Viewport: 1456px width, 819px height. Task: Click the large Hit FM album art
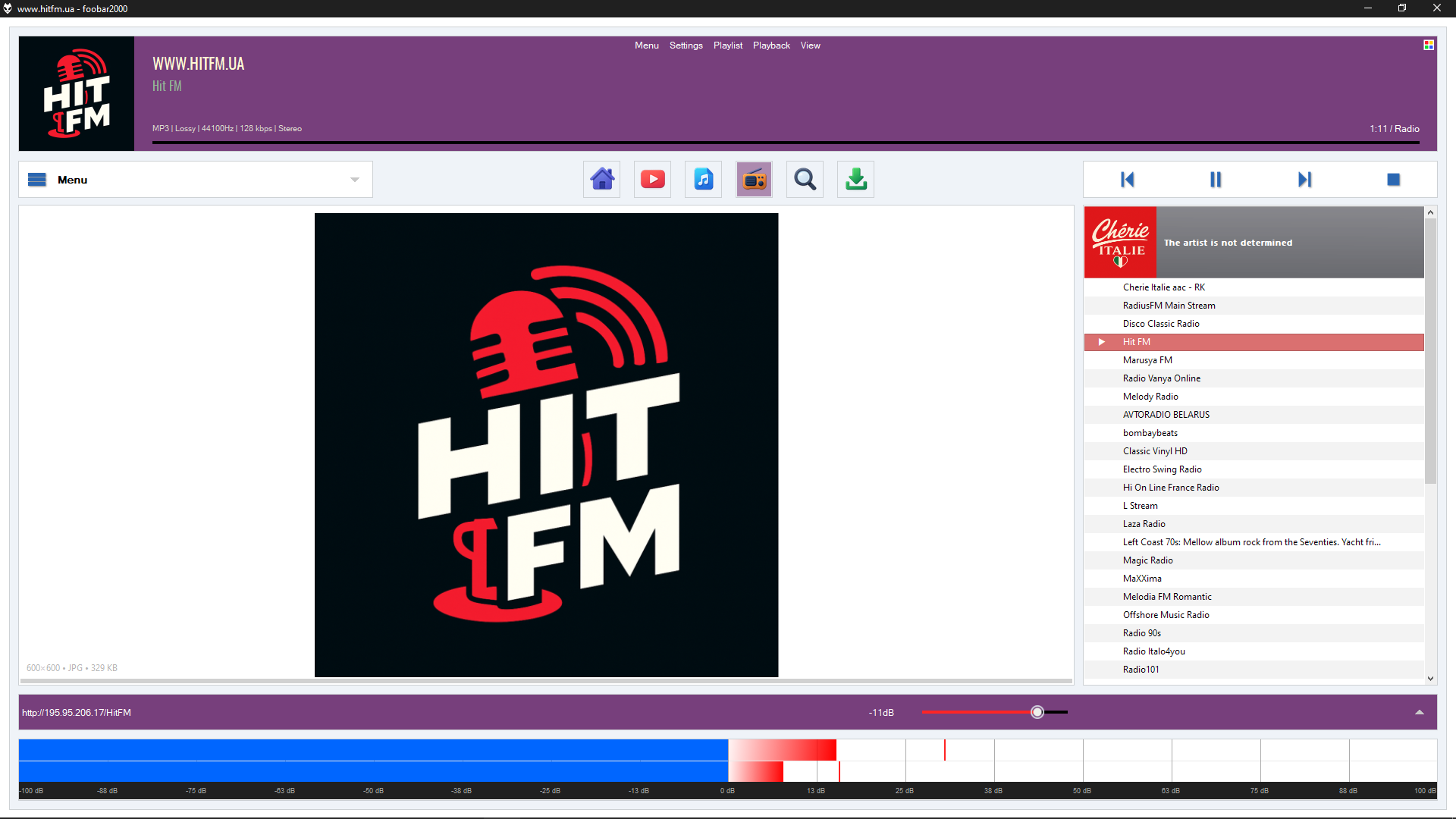[546, 445]
